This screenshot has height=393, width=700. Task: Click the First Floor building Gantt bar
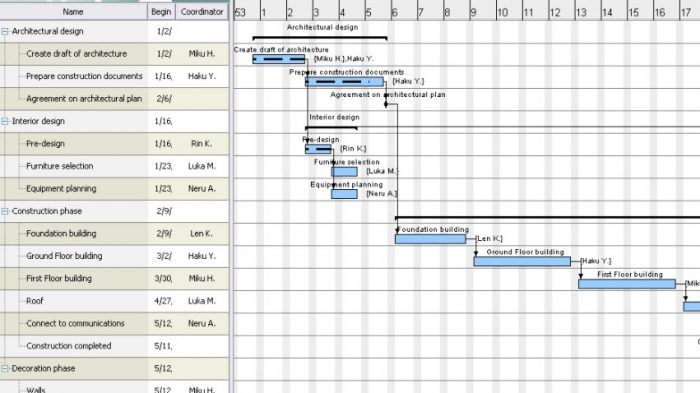tap(627, 284)
